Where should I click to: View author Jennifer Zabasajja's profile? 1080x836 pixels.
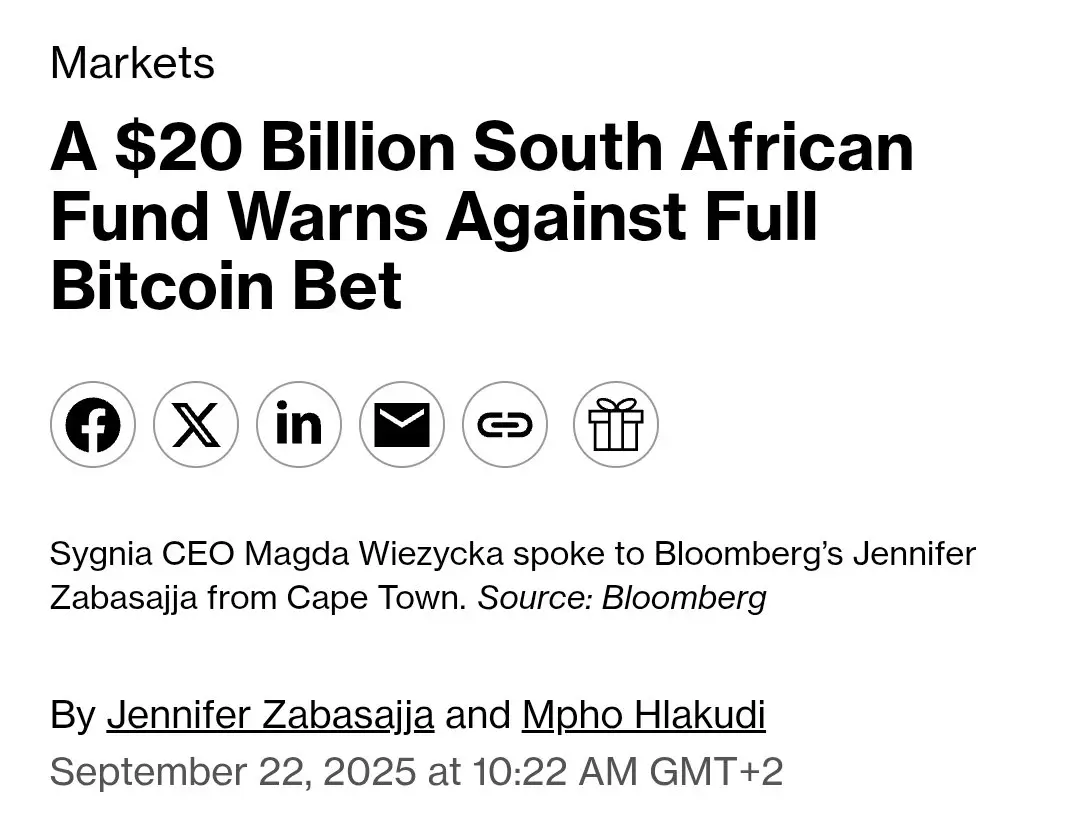coord(270,715)
